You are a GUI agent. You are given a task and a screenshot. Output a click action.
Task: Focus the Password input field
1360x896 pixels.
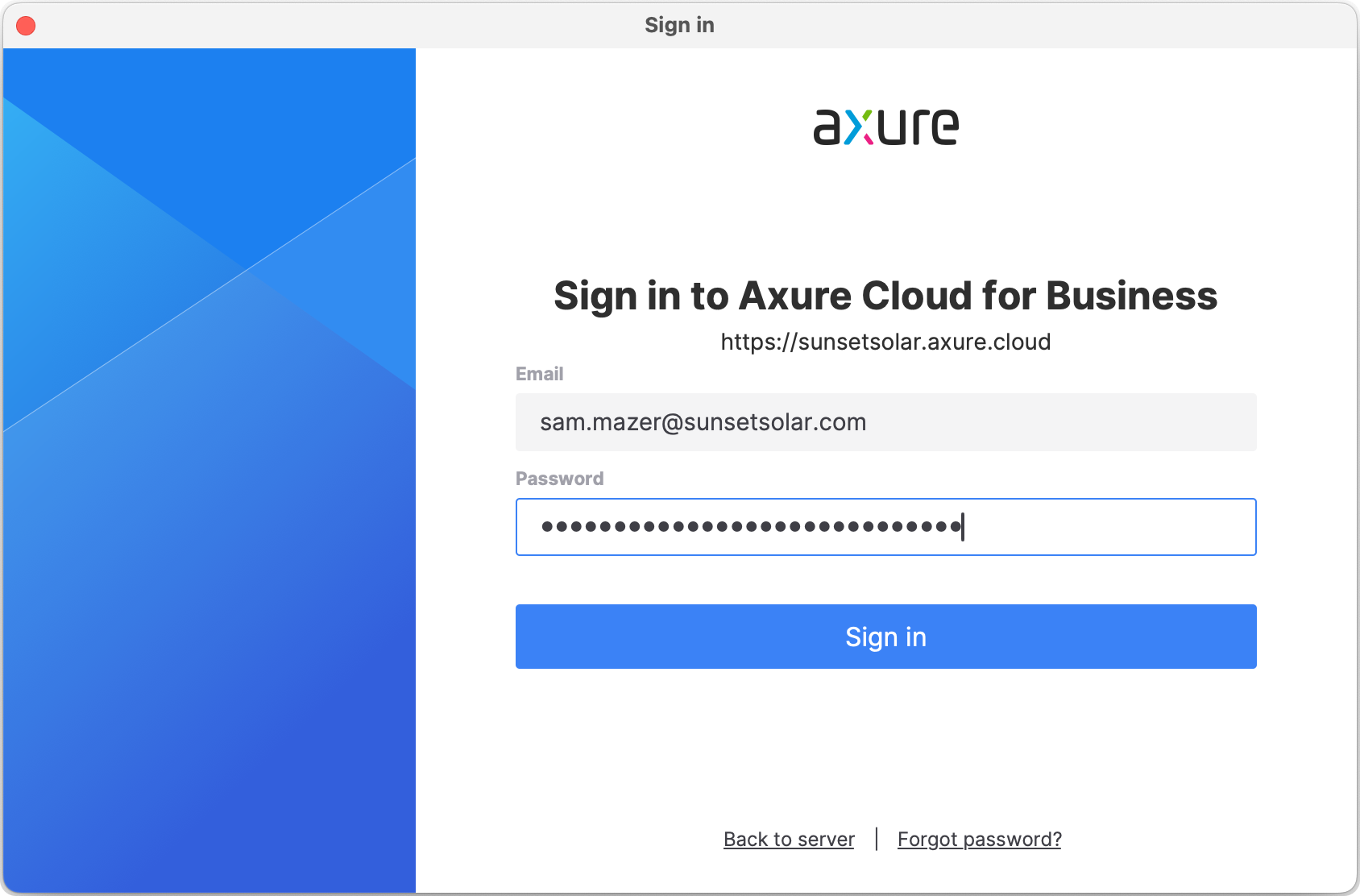coord(885,527)
